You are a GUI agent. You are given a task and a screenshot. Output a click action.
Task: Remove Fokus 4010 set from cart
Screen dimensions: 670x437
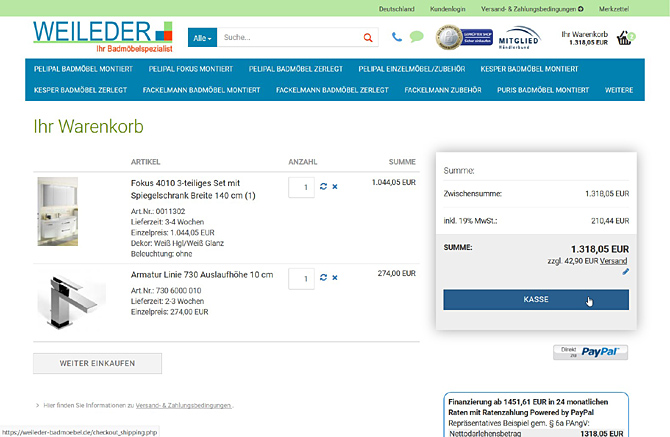(335, 187)
